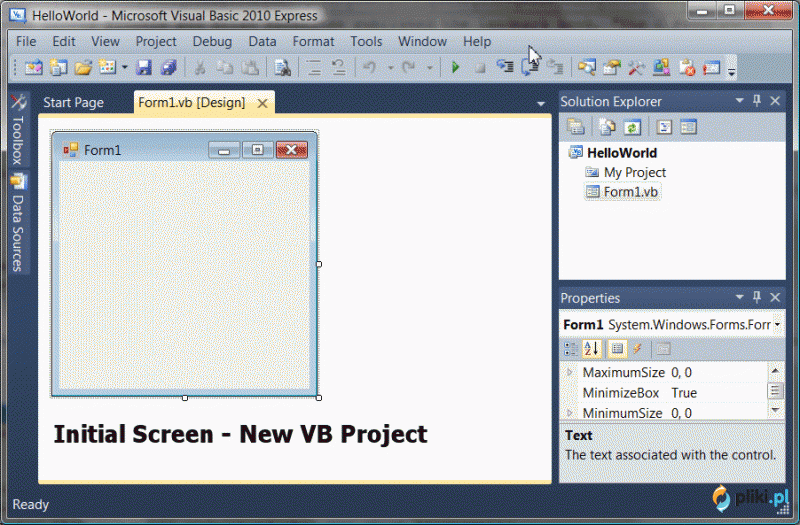800x525 pixels.
Task: Pin the Properties panel
Action: click(x=757, y=297)
